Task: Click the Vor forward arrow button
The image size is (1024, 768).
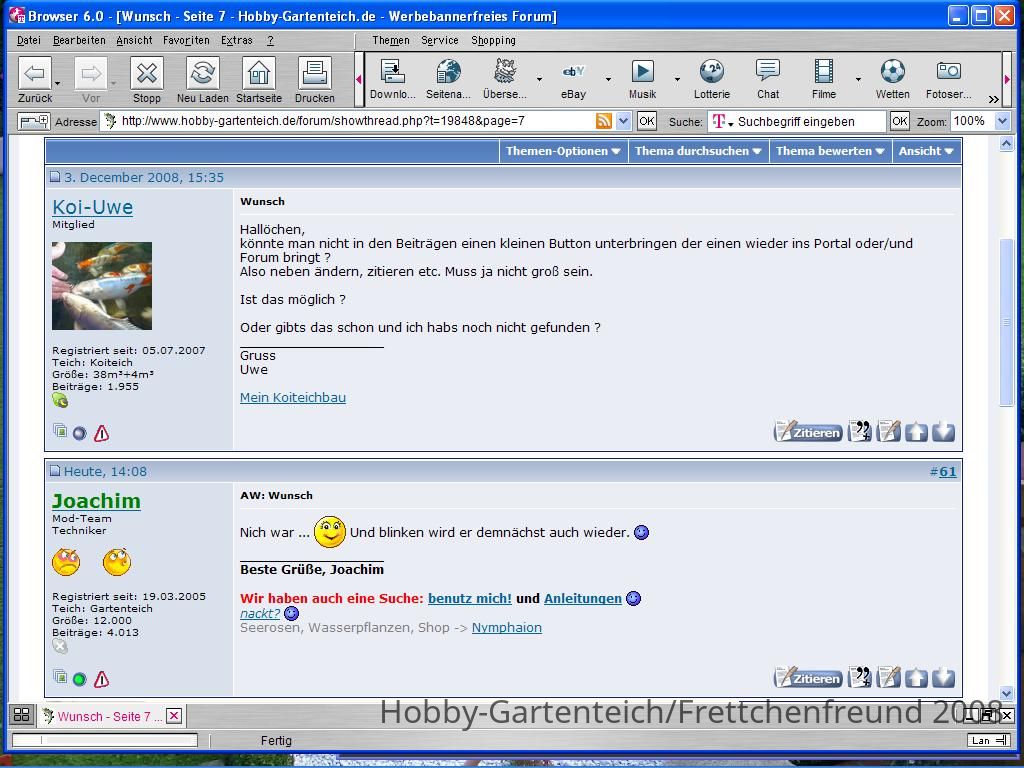Action: (x=91, y=73)
